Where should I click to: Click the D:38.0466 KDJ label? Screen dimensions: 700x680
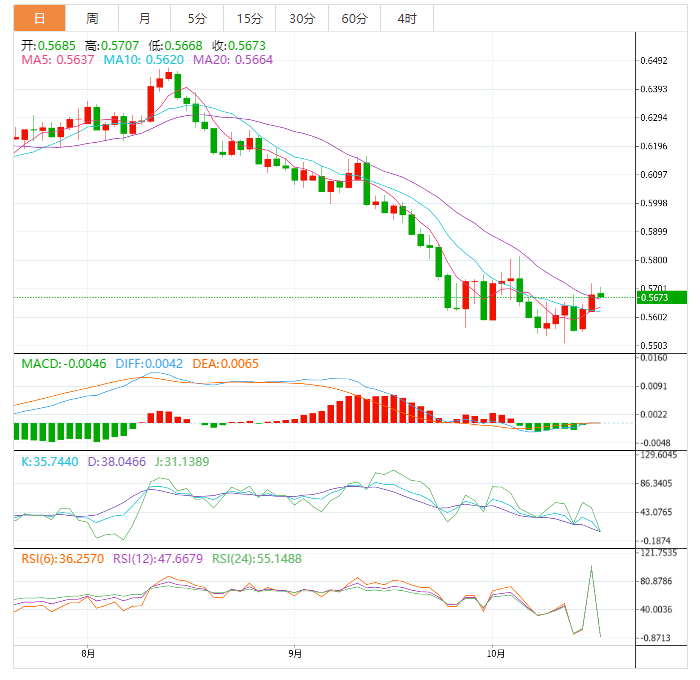pos(117,461)
